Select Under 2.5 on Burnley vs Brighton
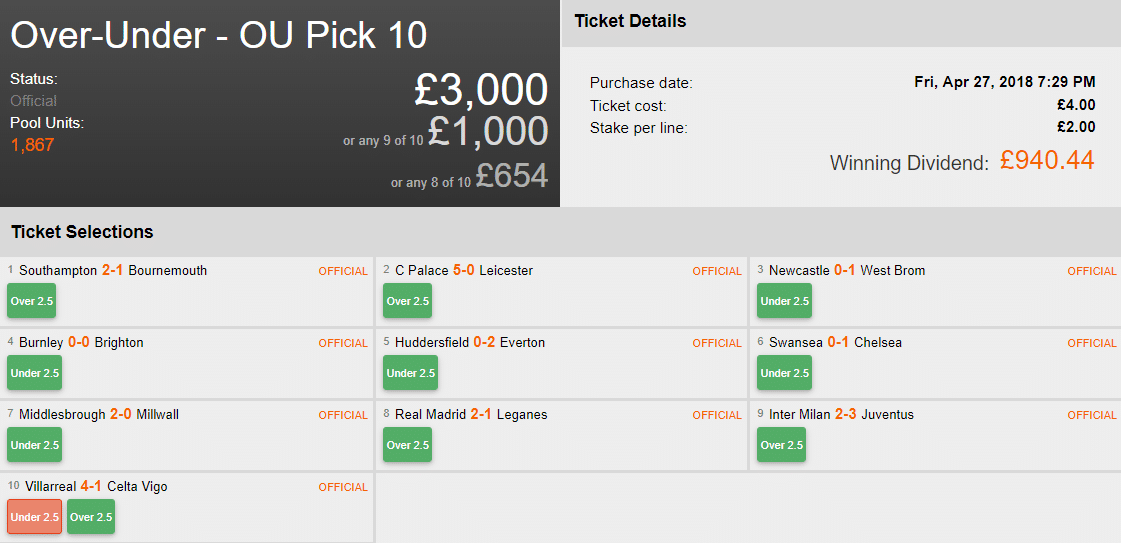 click(x=34, y=373)
